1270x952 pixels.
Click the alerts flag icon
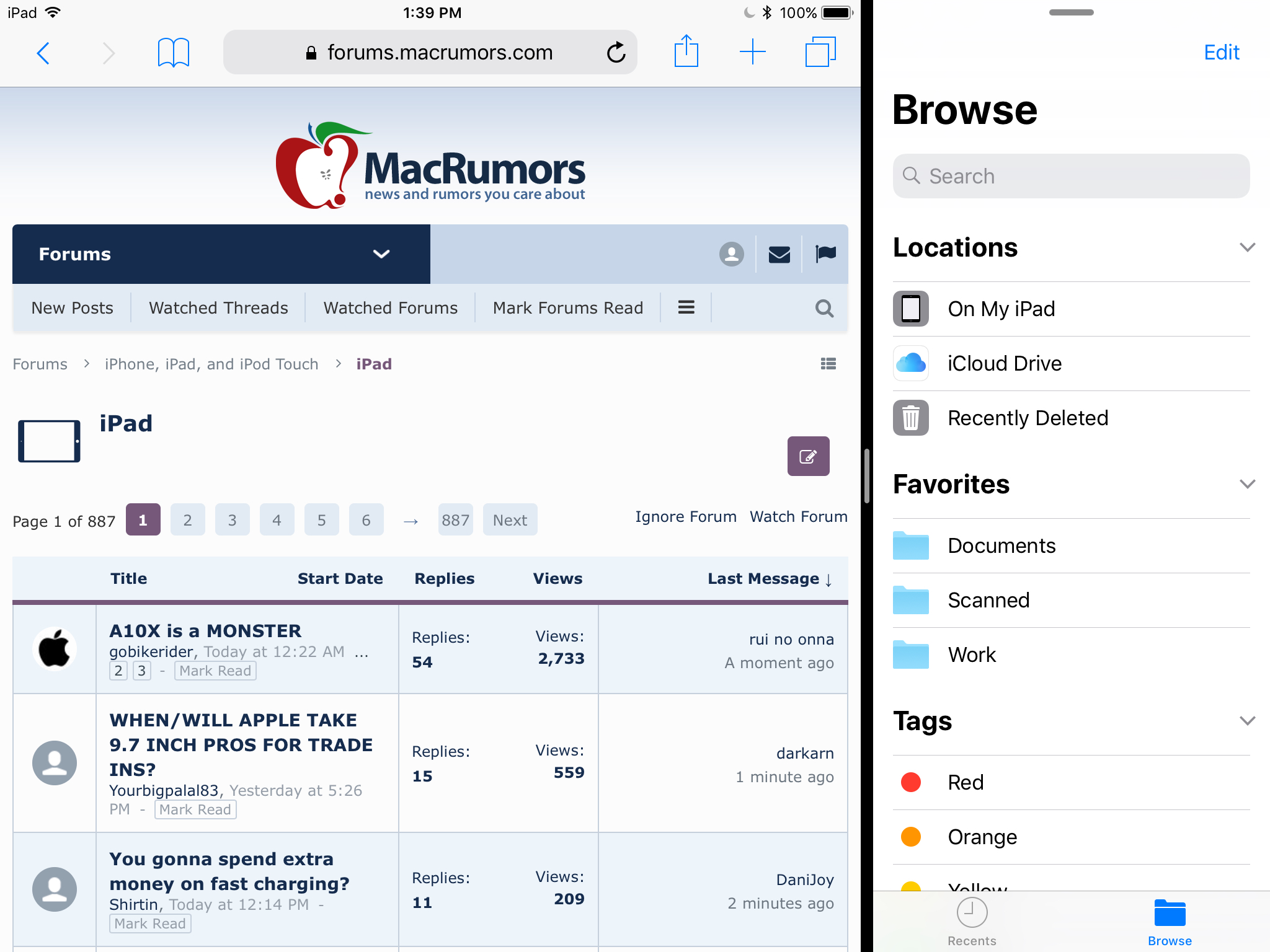(x=825, y=254)
